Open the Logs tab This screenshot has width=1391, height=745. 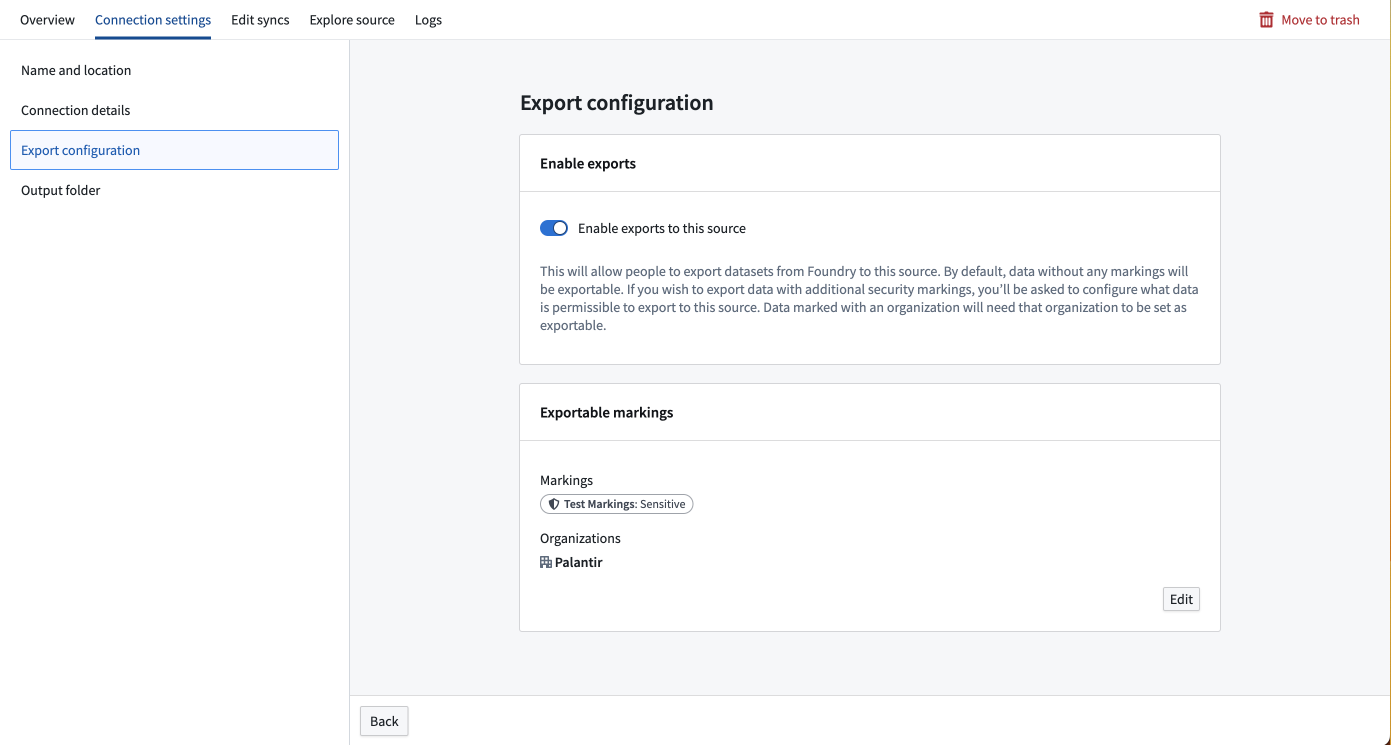pyautogui.click(x=428, y=20)
